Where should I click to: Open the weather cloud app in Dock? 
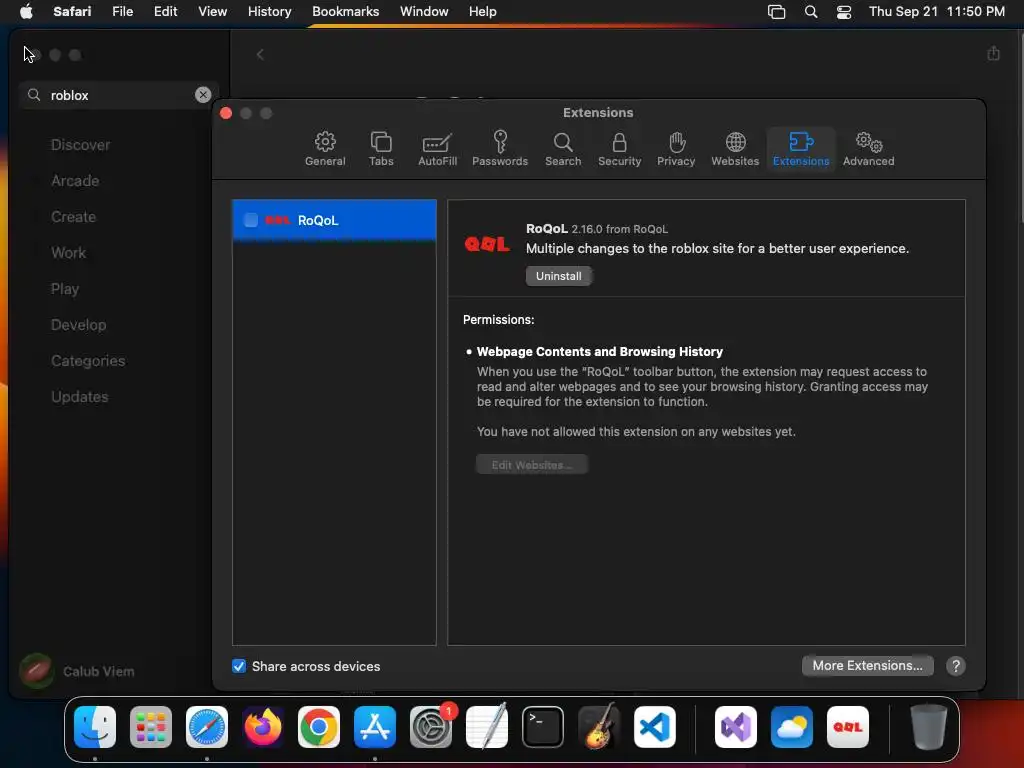click(x=792, y=727)
